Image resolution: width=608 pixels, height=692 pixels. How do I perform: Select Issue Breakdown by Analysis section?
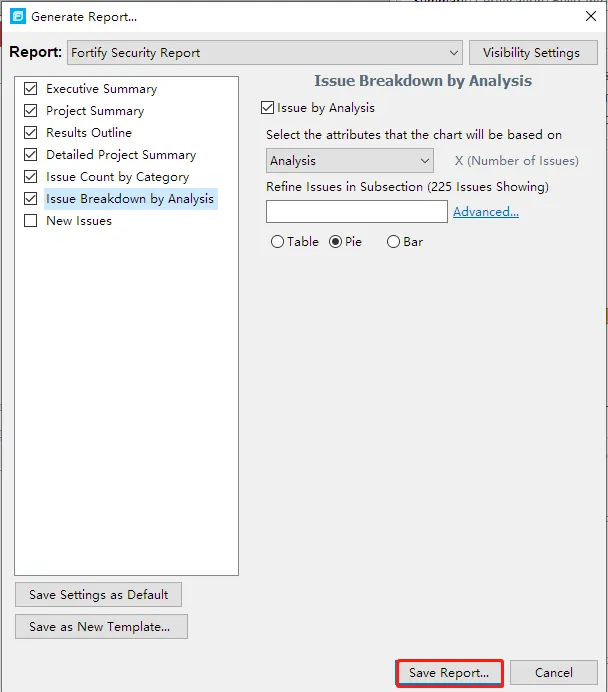click(x=130, y=199)
